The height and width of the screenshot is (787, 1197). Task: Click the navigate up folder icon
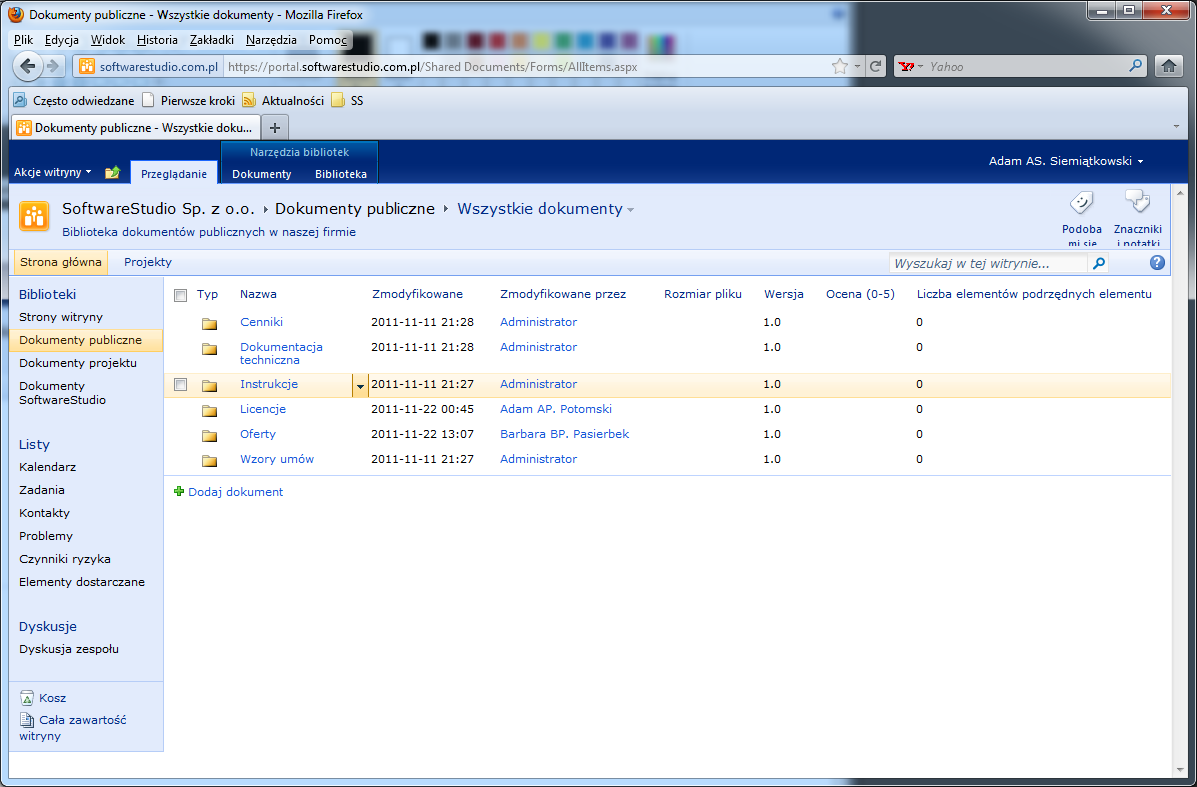click(x=113, y=173)
